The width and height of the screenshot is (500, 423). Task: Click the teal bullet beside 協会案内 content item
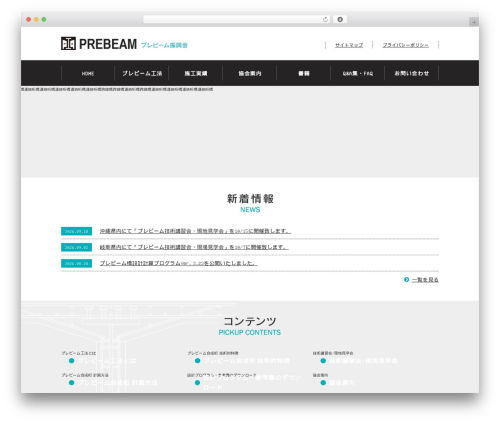pos(323,383)
